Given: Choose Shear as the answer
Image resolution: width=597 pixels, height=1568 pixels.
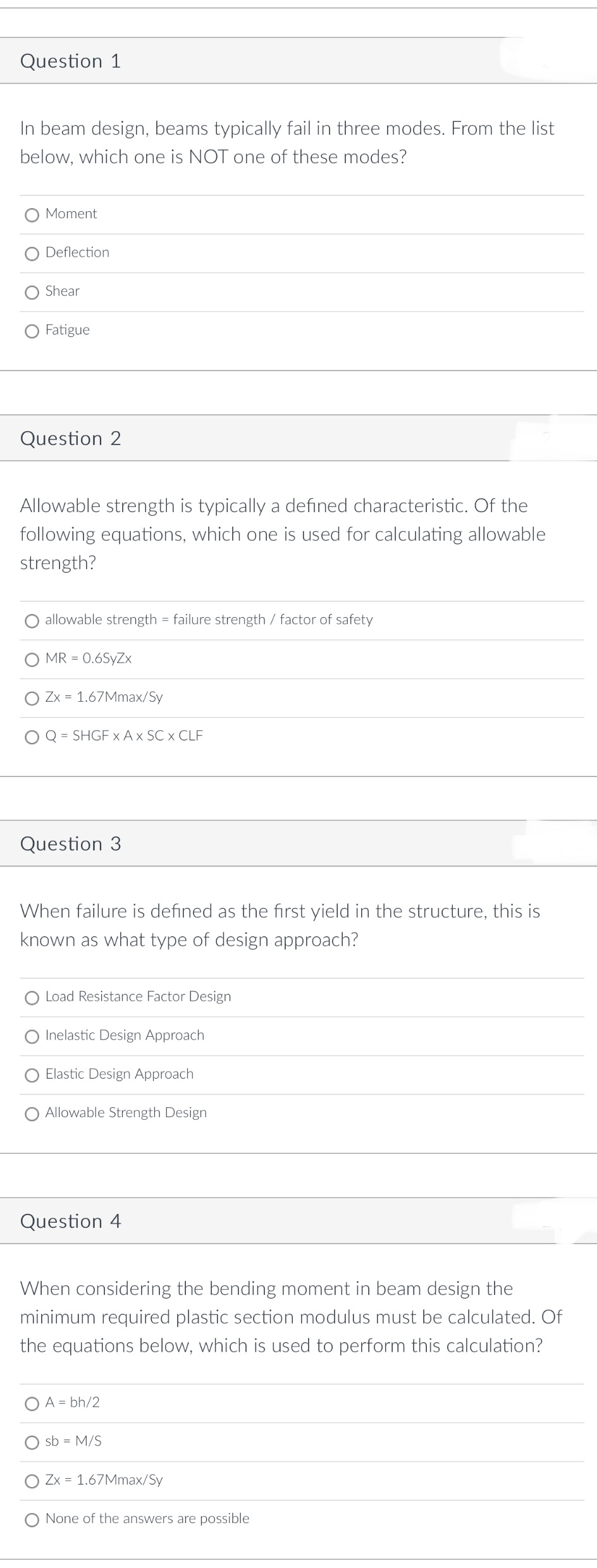Looking at the screenshot, I should point(32,291).
